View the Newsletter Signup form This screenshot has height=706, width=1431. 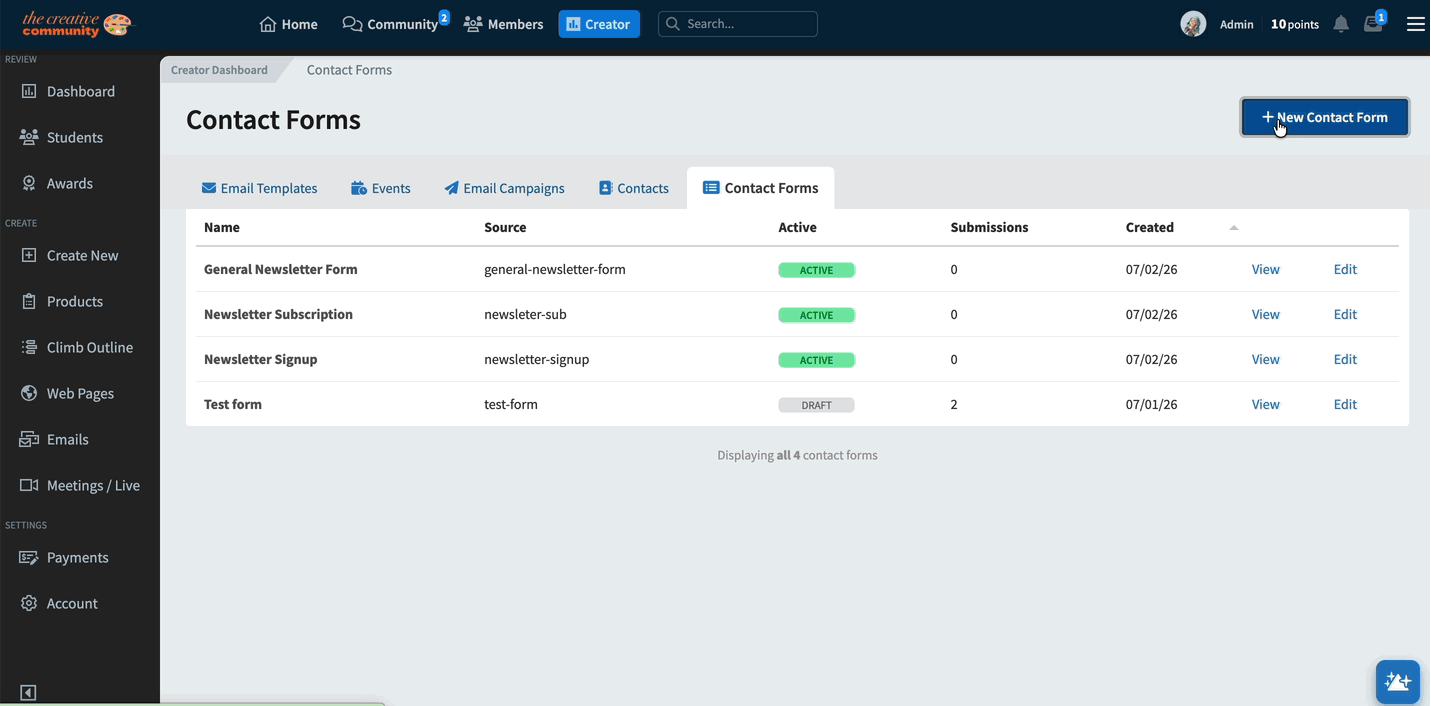click(x=1266, y=359)
